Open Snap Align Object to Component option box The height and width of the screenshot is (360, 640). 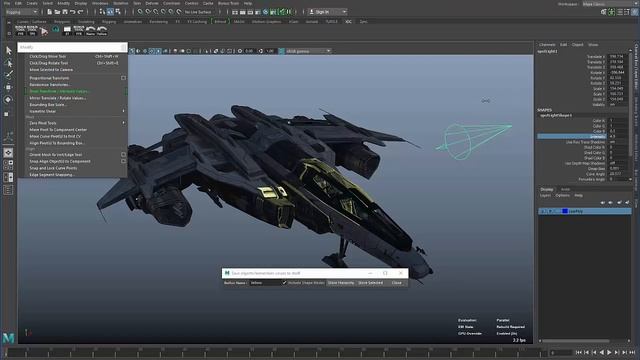(123, 161)
